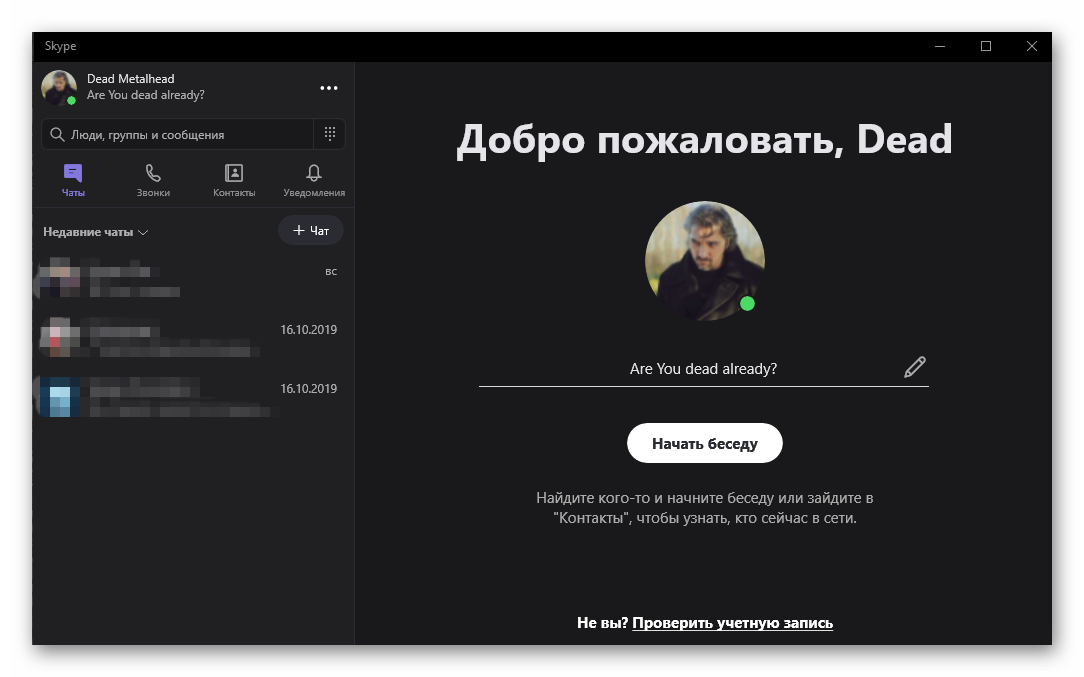Click the Люди, группы и сообщения search field
1084x677 pixels.
tap(190, 134)
